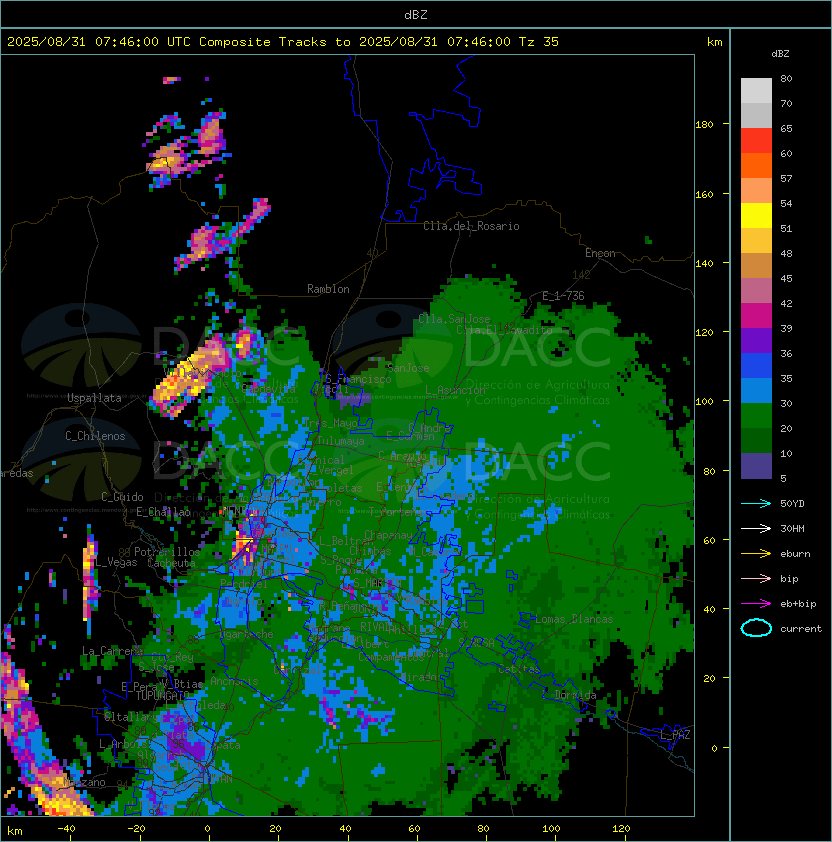
Task: Click the 'Potrerillos' place label
Action: 167,552
